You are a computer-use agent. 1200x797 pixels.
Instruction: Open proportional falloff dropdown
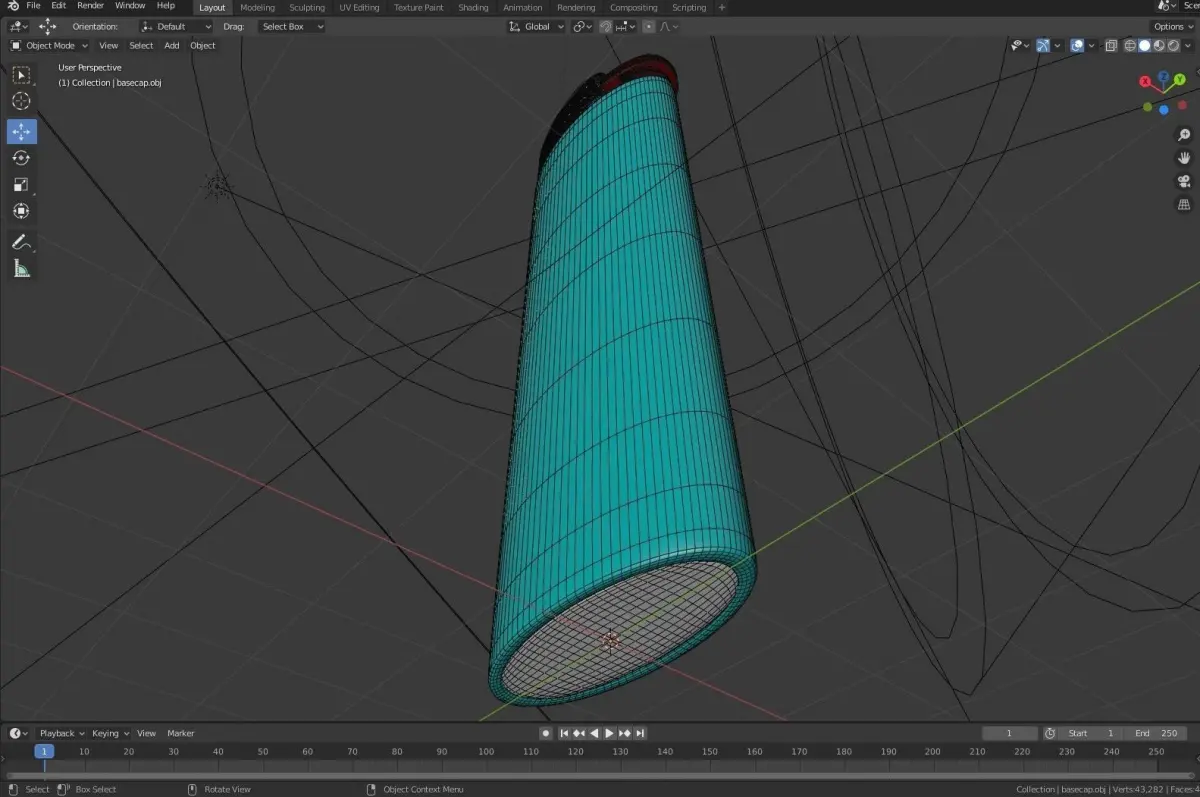[670, 27]
